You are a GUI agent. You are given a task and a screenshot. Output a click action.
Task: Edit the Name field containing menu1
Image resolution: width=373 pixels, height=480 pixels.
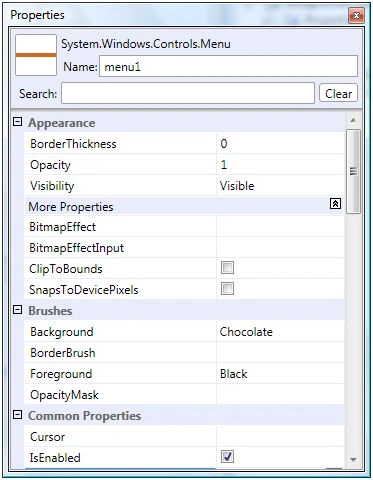point(228,66)
